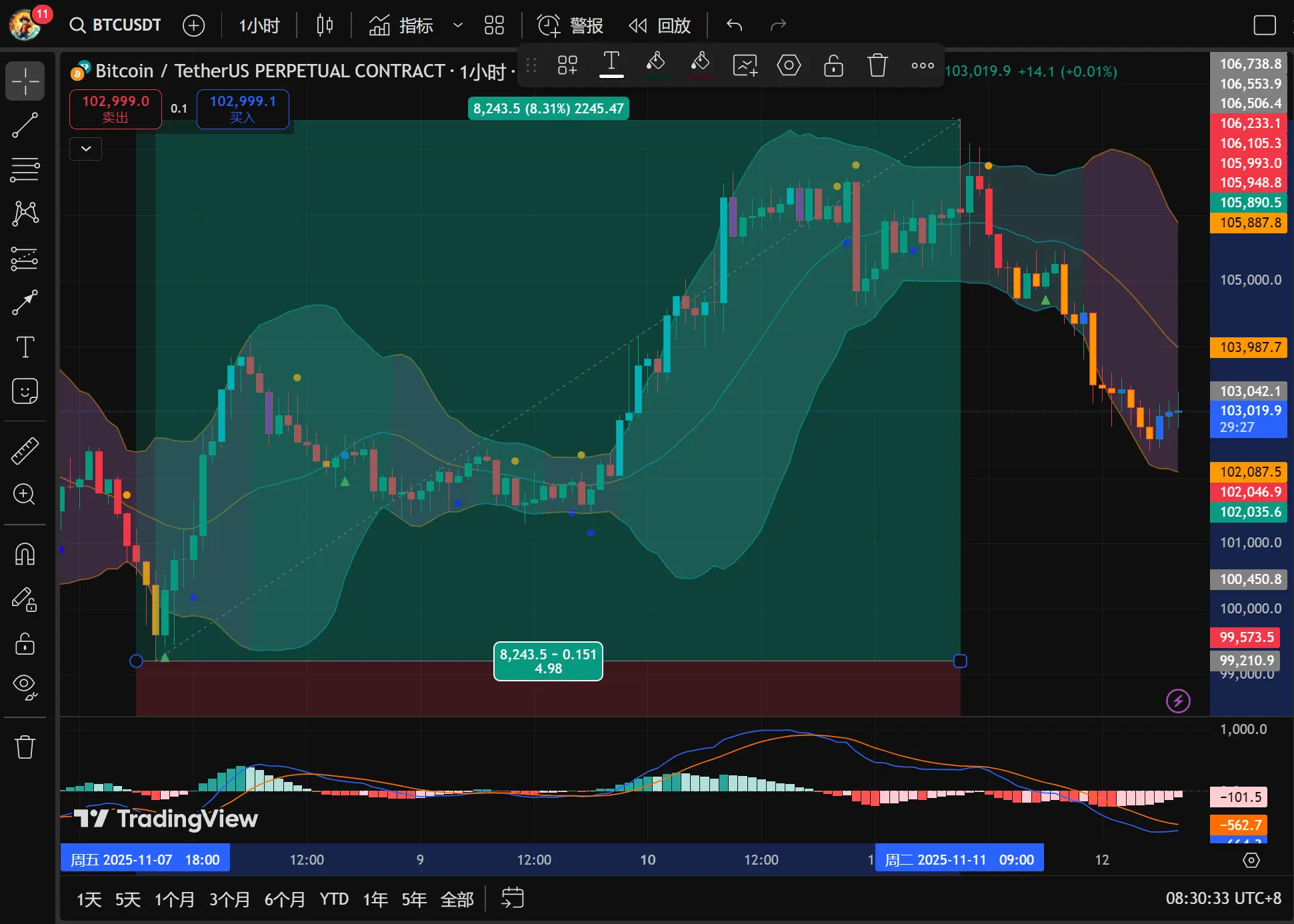Select the 3个月 time range

tap(229, 899)
